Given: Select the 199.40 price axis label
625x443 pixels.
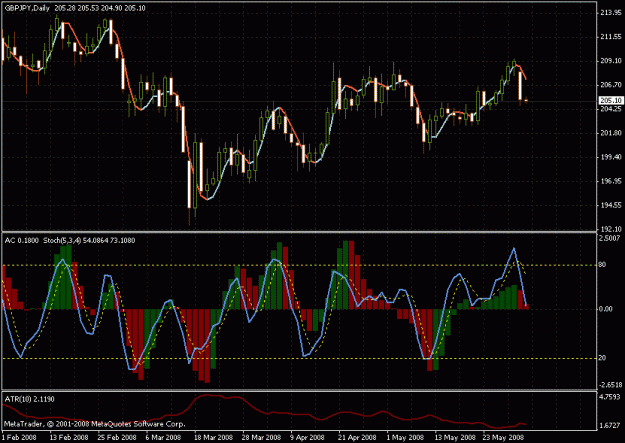Looking at the screenshot, I should click(610, 157).
